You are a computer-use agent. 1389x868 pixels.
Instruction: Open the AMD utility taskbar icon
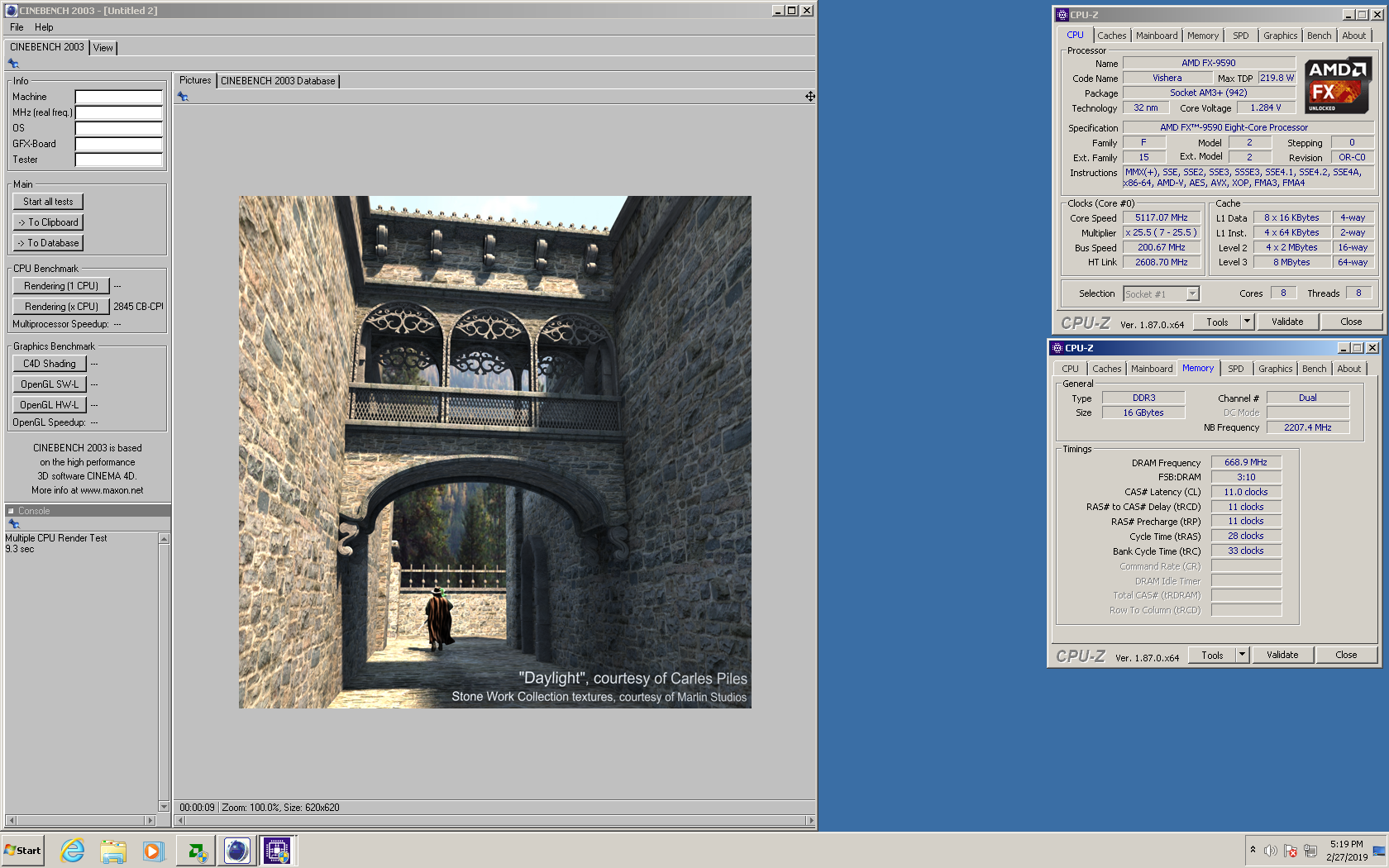197,851
